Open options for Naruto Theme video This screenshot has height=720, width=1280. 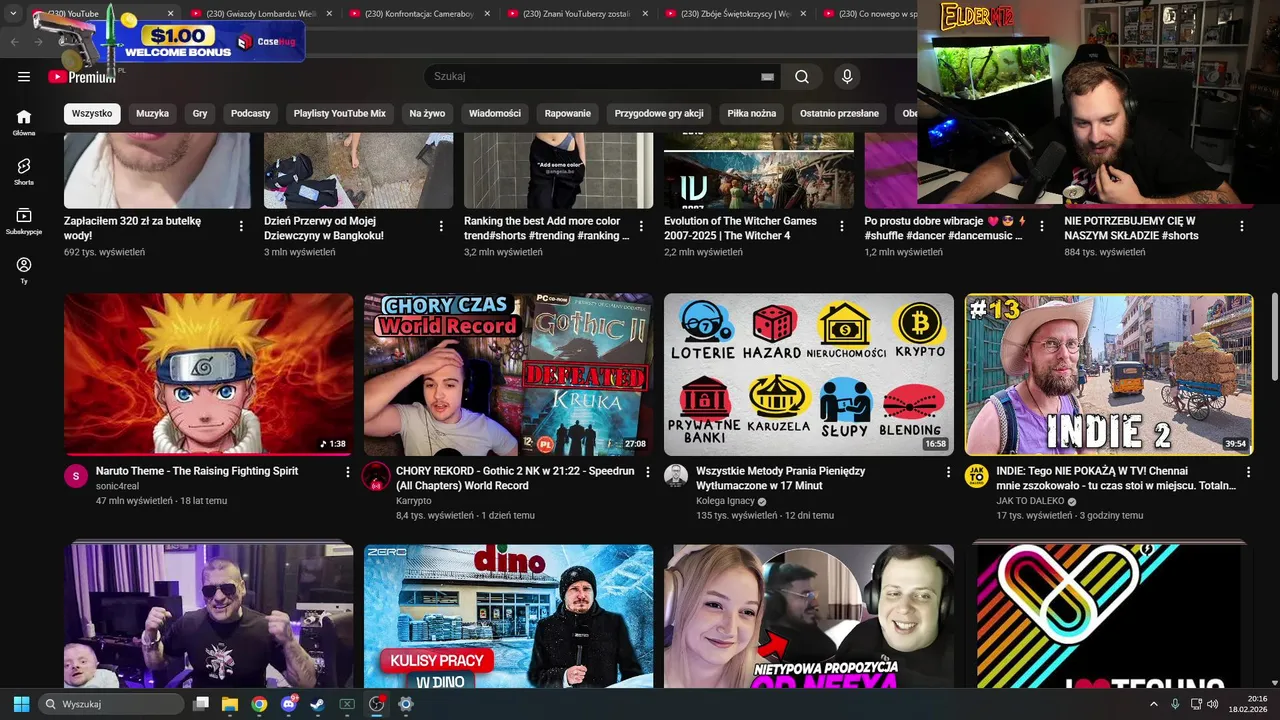(x=348, y=472)
